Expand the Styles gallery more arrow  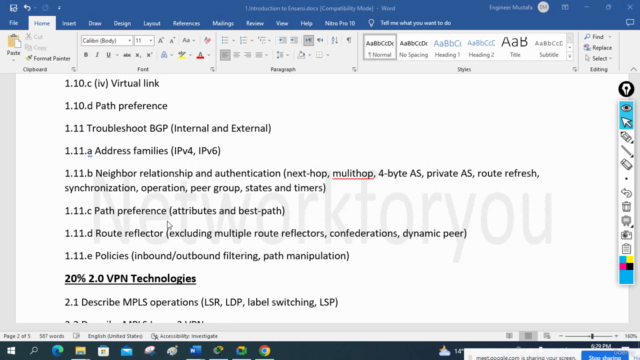pos(570,57)
